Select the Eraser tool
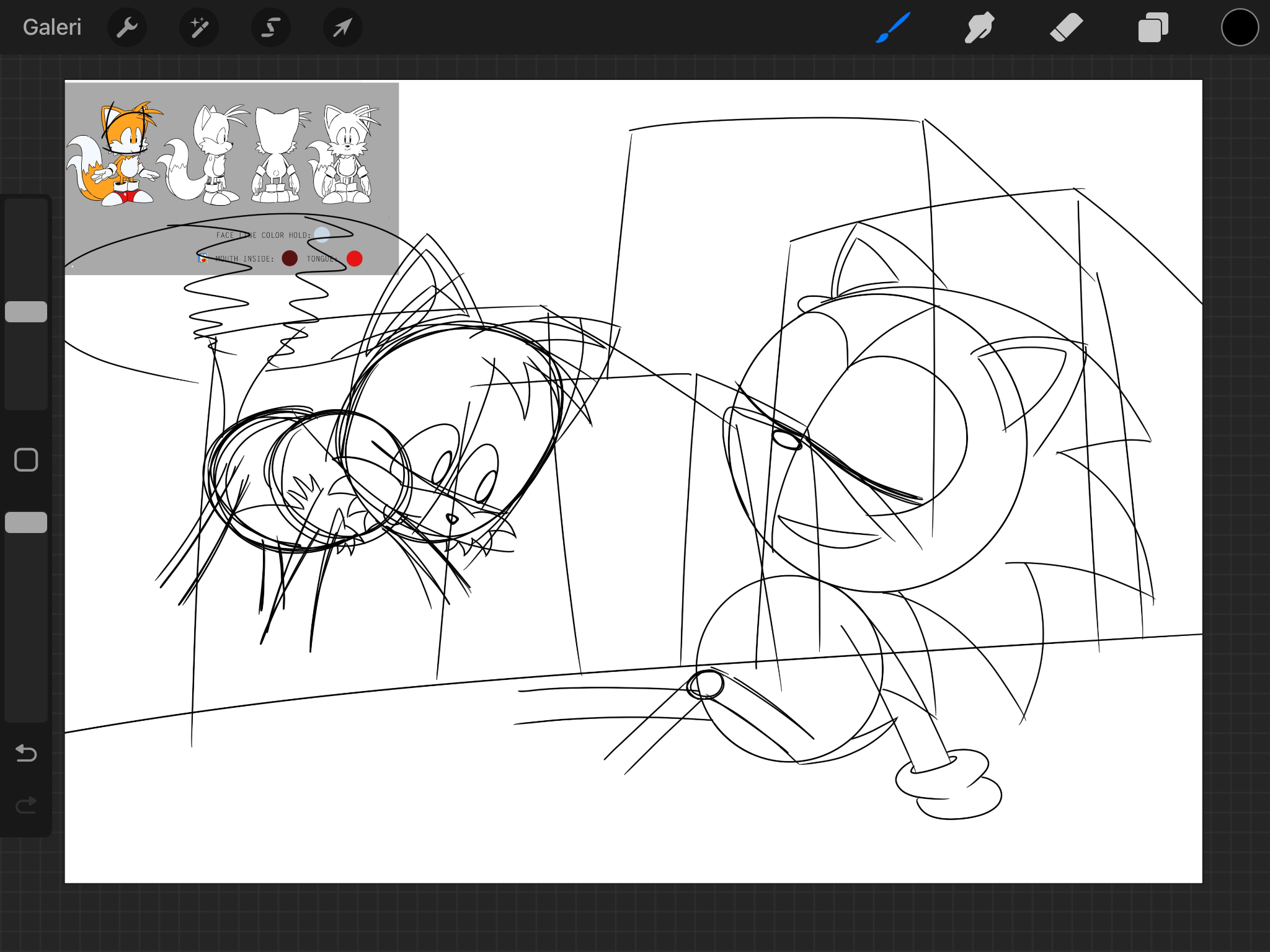The height and width of the screenshot is (952, 1270). coord(1067,27)
